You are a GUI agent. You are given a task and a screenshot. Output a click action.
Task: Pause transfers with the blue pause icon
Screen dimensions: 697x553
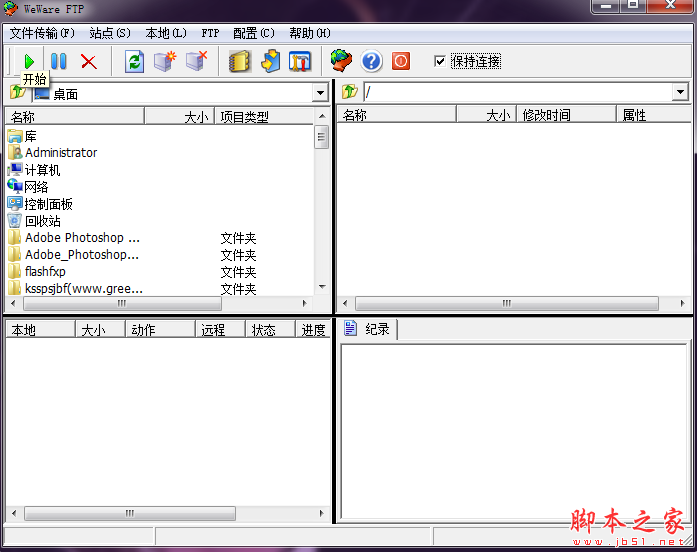coord(59,61)
